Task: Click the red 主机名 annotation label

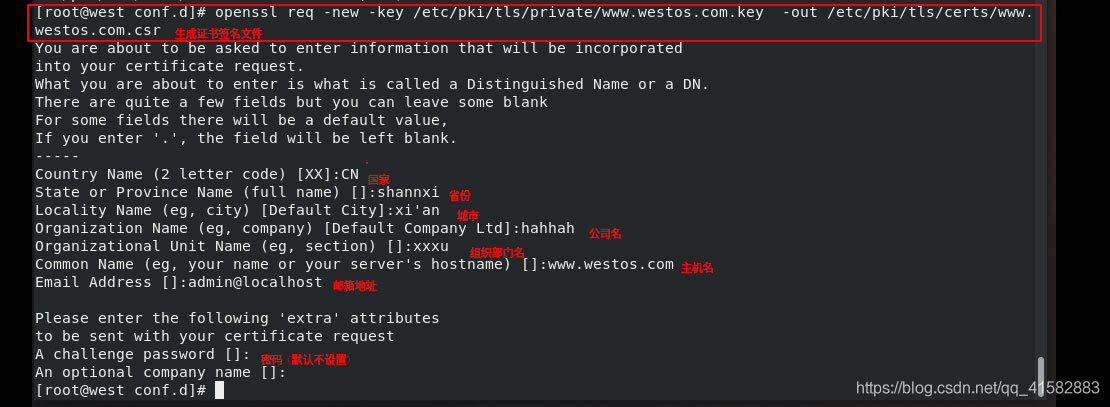Action: coord(697,268)
